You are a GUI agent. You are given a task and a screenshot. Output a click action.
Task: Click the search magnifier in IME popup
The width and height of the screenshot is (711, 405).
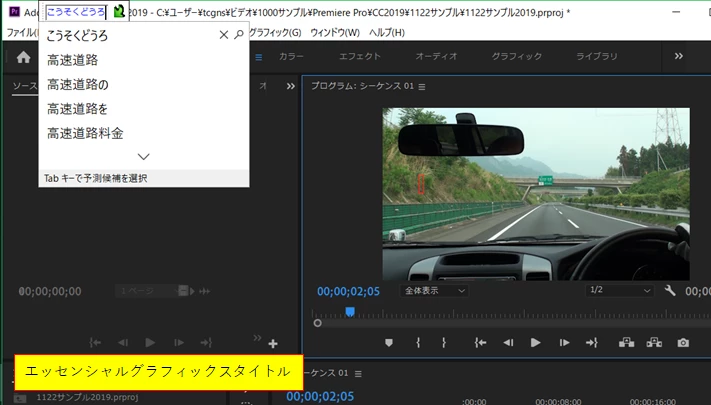click(239, 34)
